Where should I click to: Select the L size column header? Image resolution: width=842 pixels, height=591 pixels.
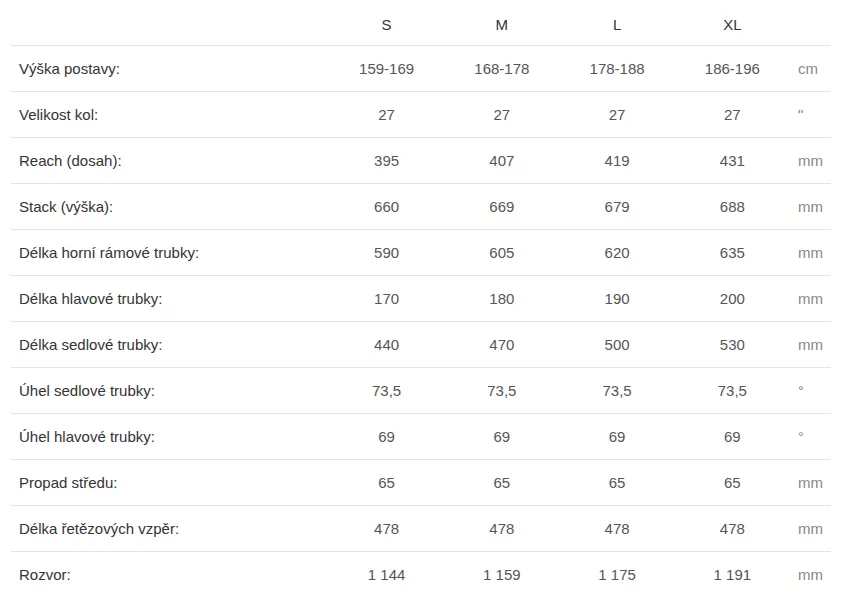tap(617, 25)
